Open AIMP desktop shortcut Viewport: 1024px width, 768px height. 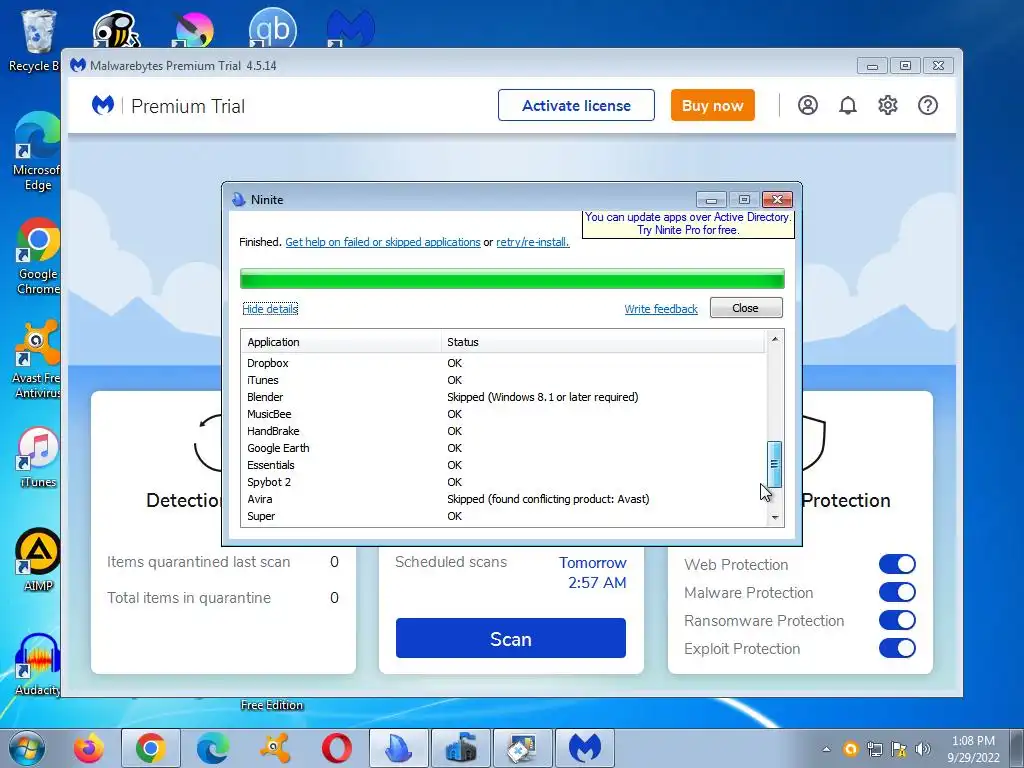(x=38, y=560)
